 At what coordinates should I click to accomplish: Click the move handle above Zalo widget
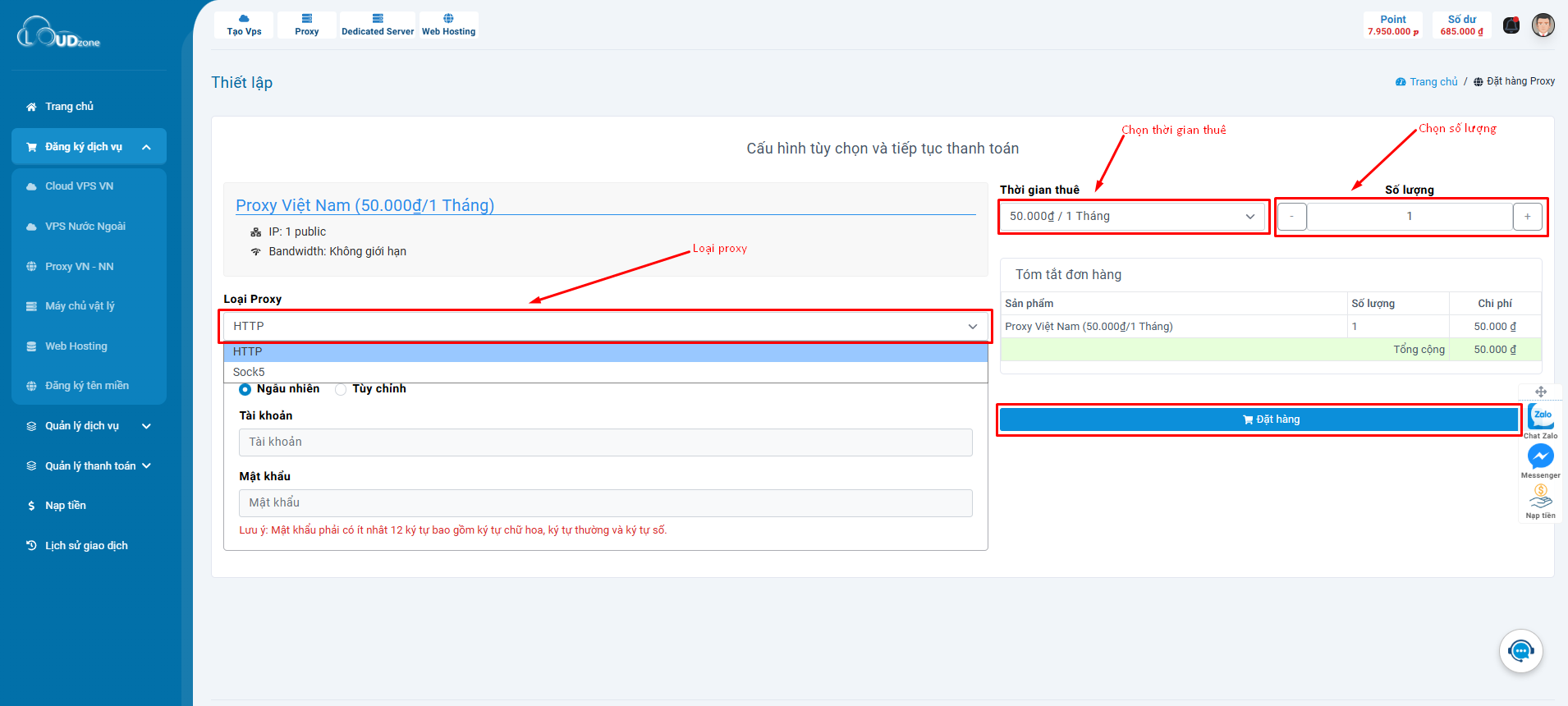point(1540,392)
